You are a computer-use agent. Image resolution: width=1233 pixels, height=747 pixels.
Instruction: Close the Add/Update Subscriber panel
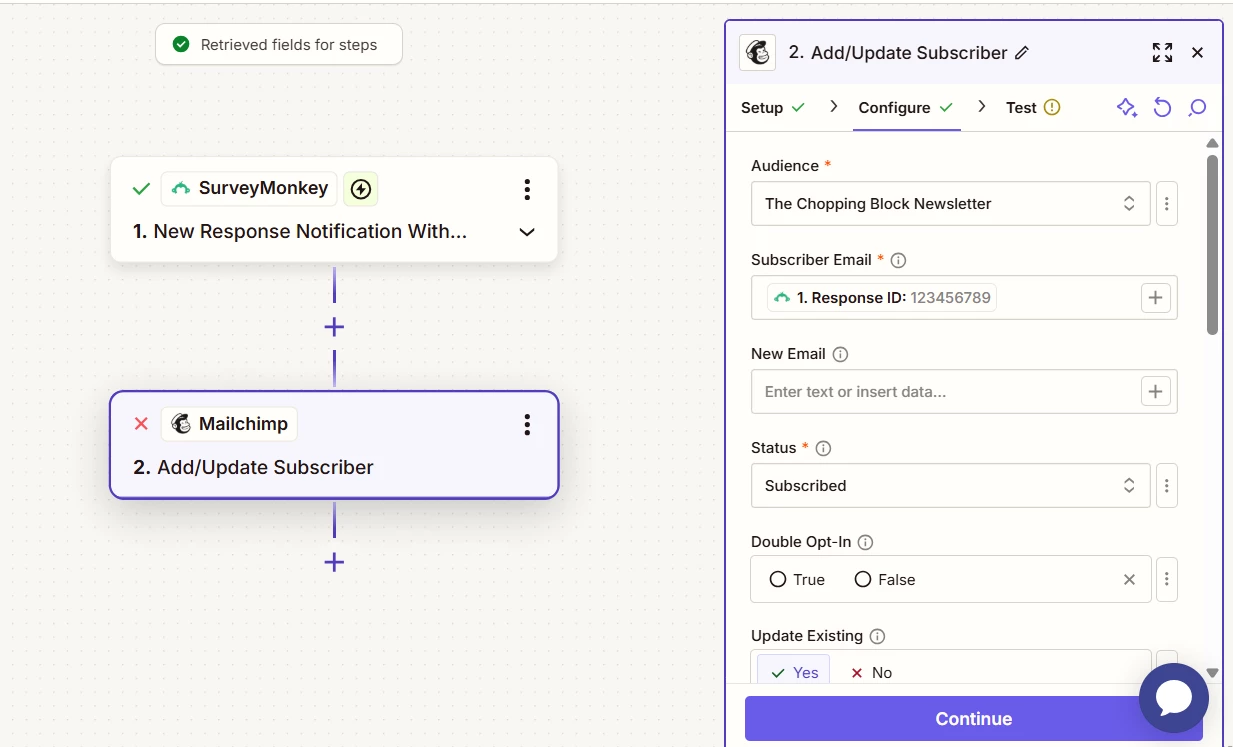[x=1197, y=53]
